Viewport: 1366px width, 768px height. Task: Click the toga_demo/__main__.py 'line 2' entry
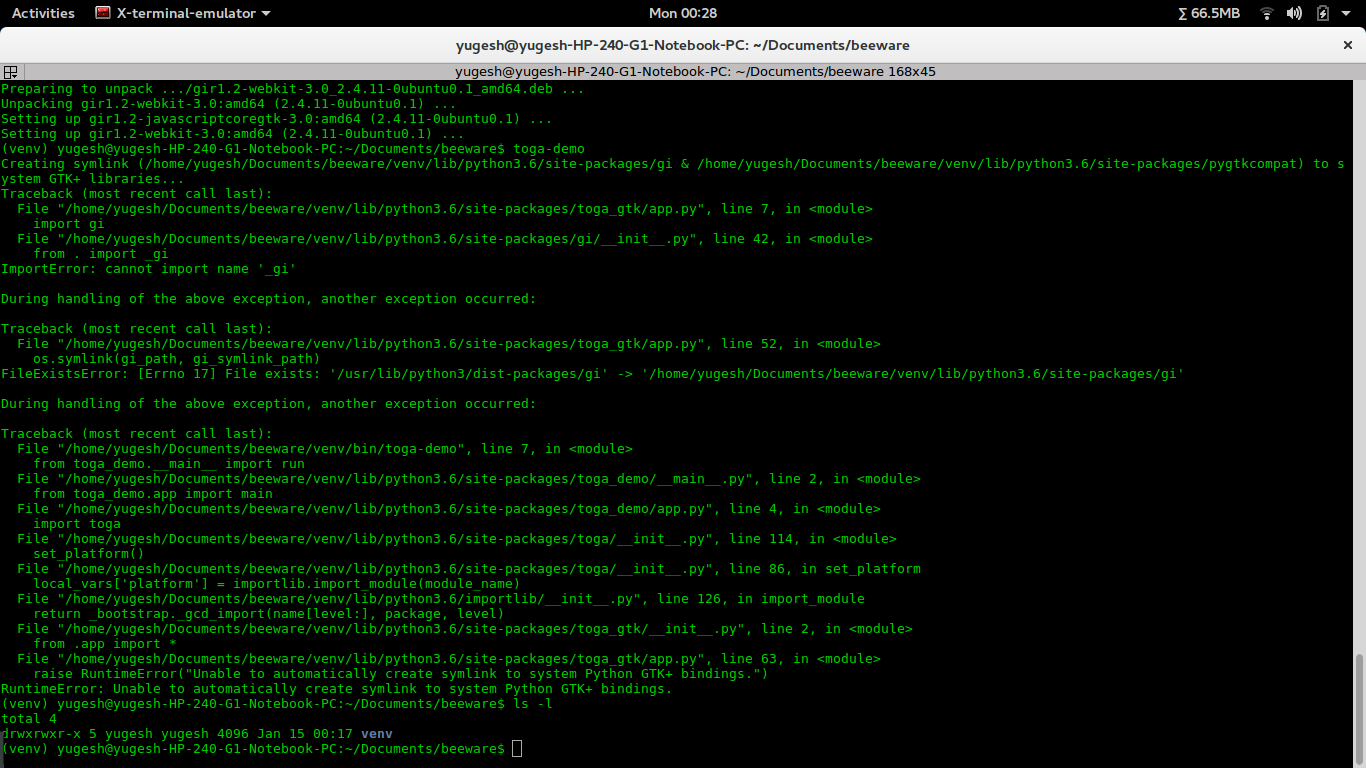468,479
